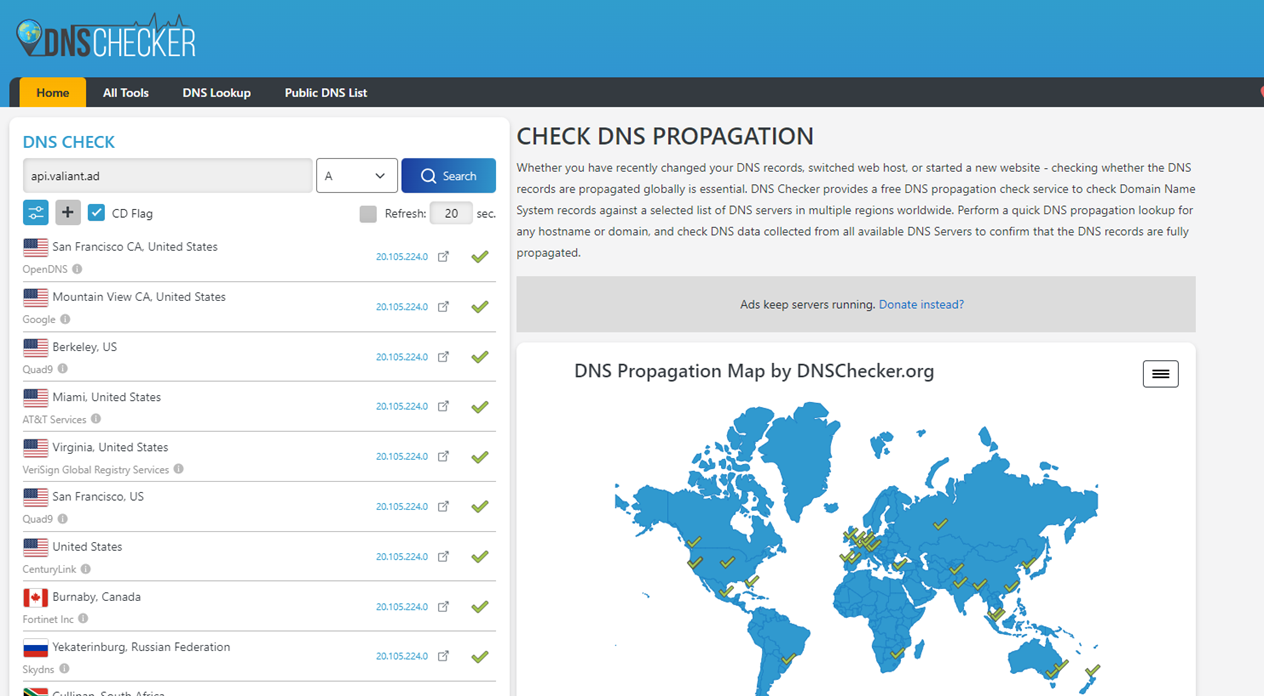Open external link icon for Burnaby, Canada row

(444, 607)
